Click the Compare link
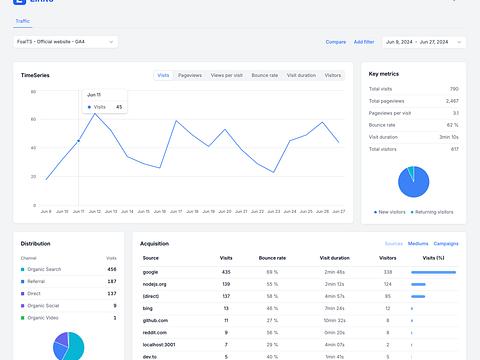 [x=336, y=42]
